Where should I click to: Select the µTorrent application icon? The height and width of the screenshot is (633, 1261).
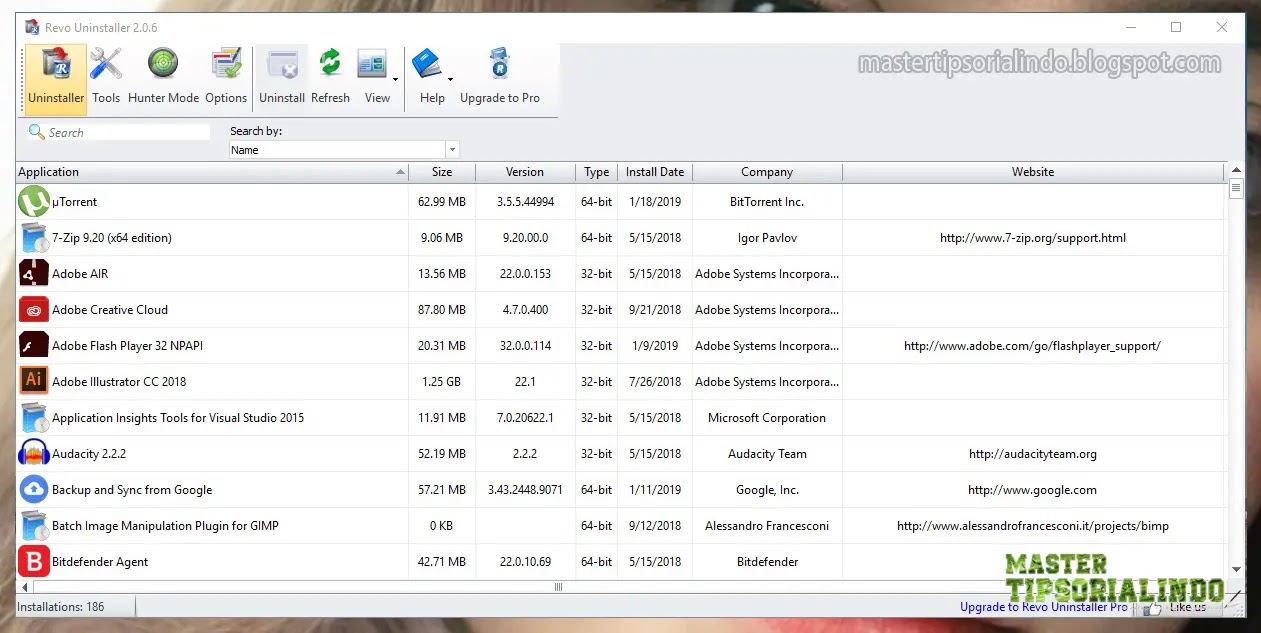click(34, 202)
